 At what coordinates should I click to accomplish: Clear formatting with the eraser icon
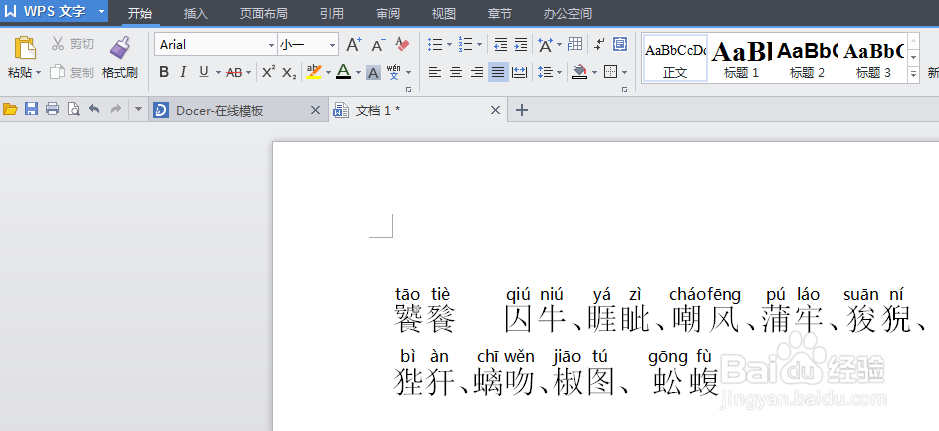coord(402,44)
